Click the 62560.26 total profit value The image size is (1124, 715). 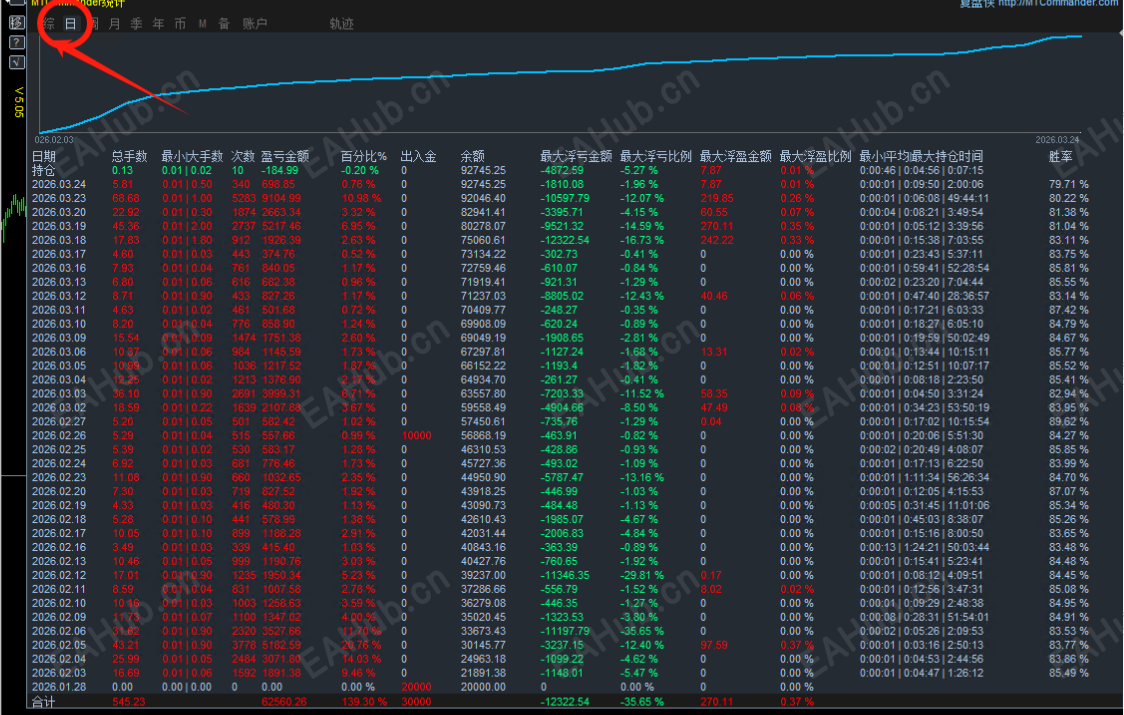point(284,701)
